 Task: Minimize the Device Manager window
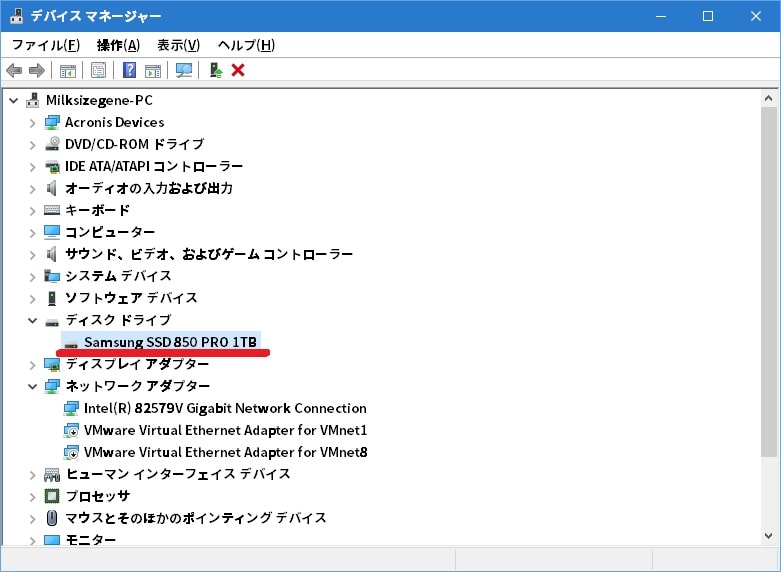pyautogui.click(x=661, y=16)
